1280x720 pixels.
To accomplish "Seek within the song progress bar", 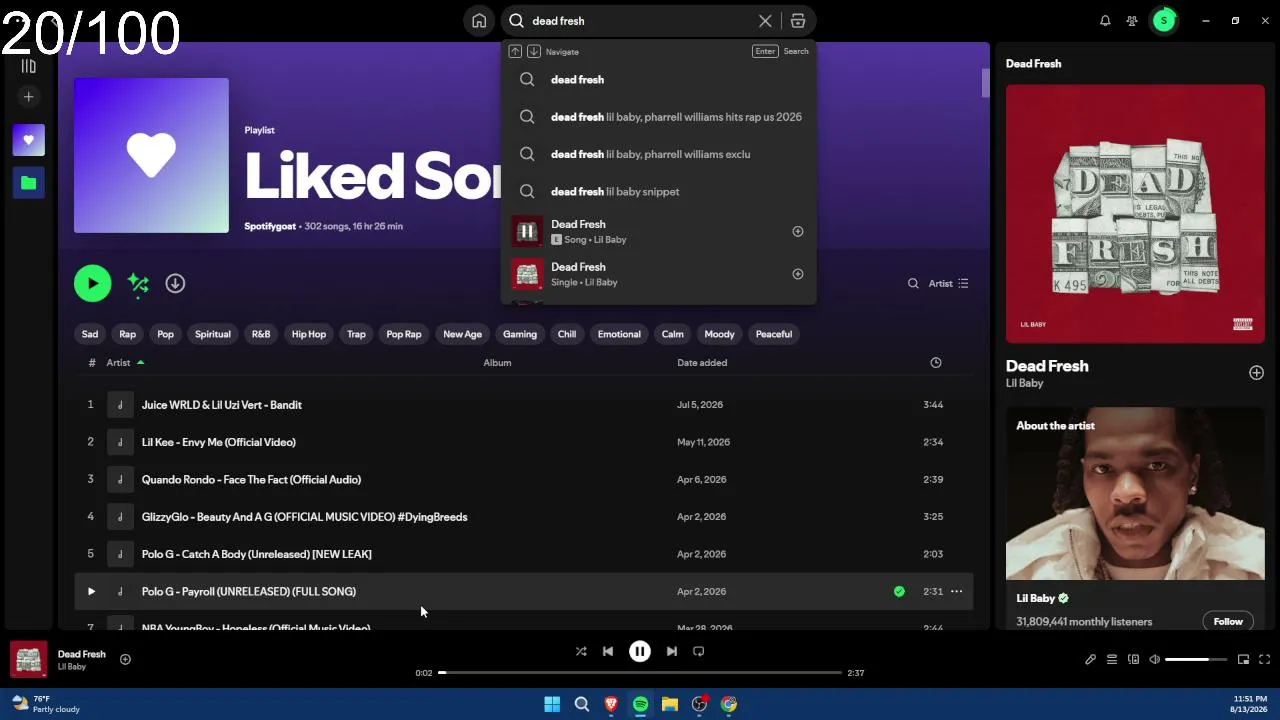I will (640, 673).
